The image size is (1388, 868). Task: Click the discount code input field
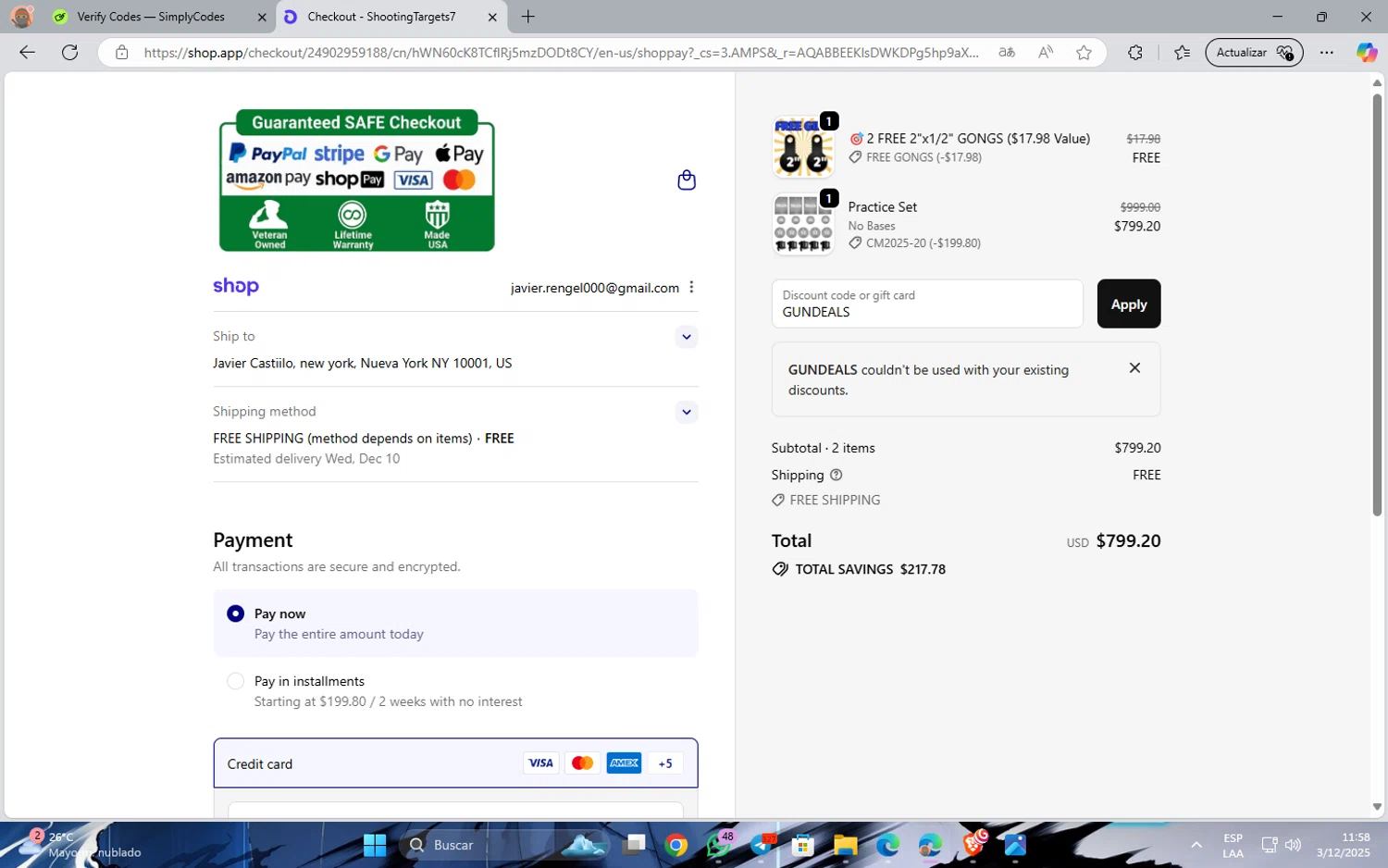(927, 304)
